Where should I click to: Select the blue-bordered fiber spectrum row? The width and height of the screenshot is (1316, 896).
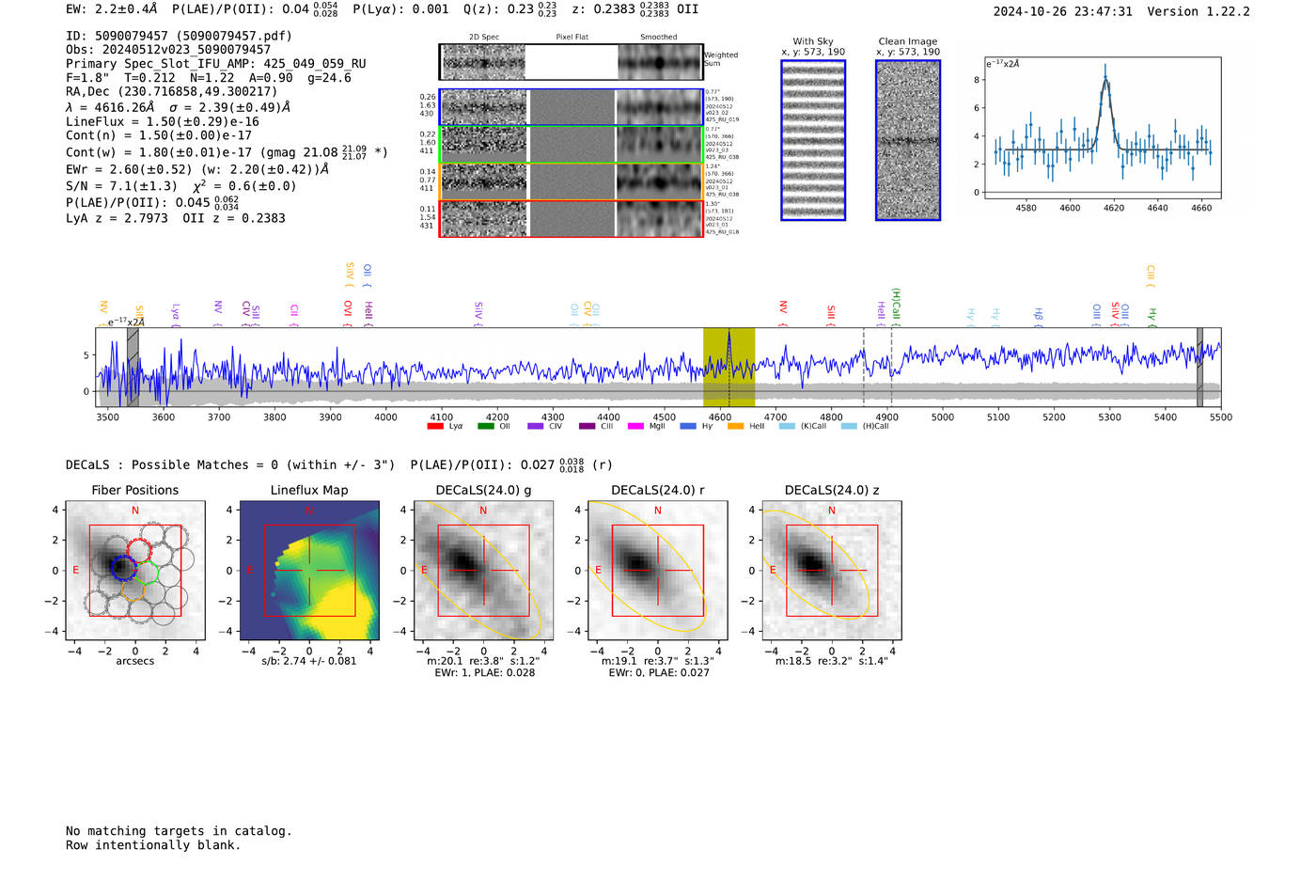(572, 107)
